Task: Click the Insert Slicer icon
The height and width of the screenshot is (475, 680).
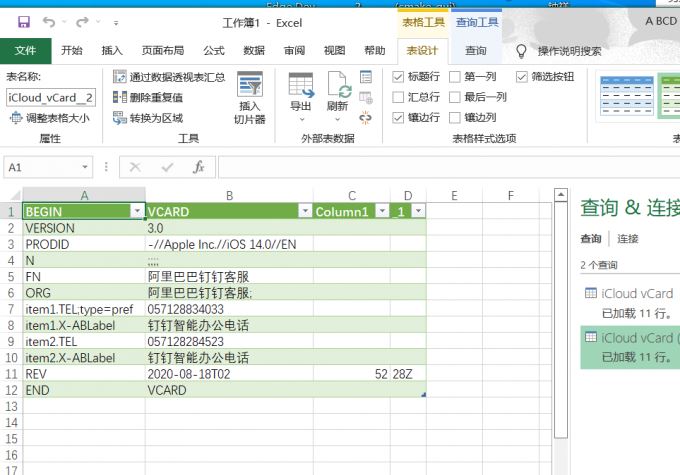Action: pyautogui.click(x=249, y=99)
